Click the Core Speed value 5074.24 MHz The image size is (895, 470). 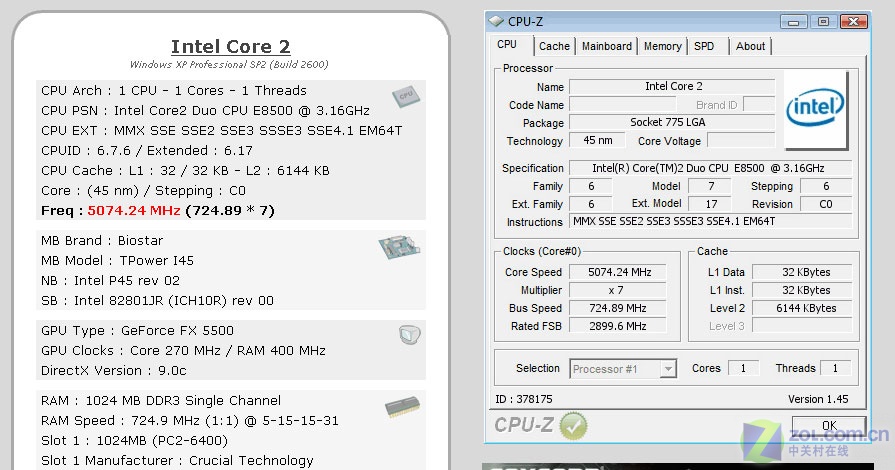click(x=618, y=272)
